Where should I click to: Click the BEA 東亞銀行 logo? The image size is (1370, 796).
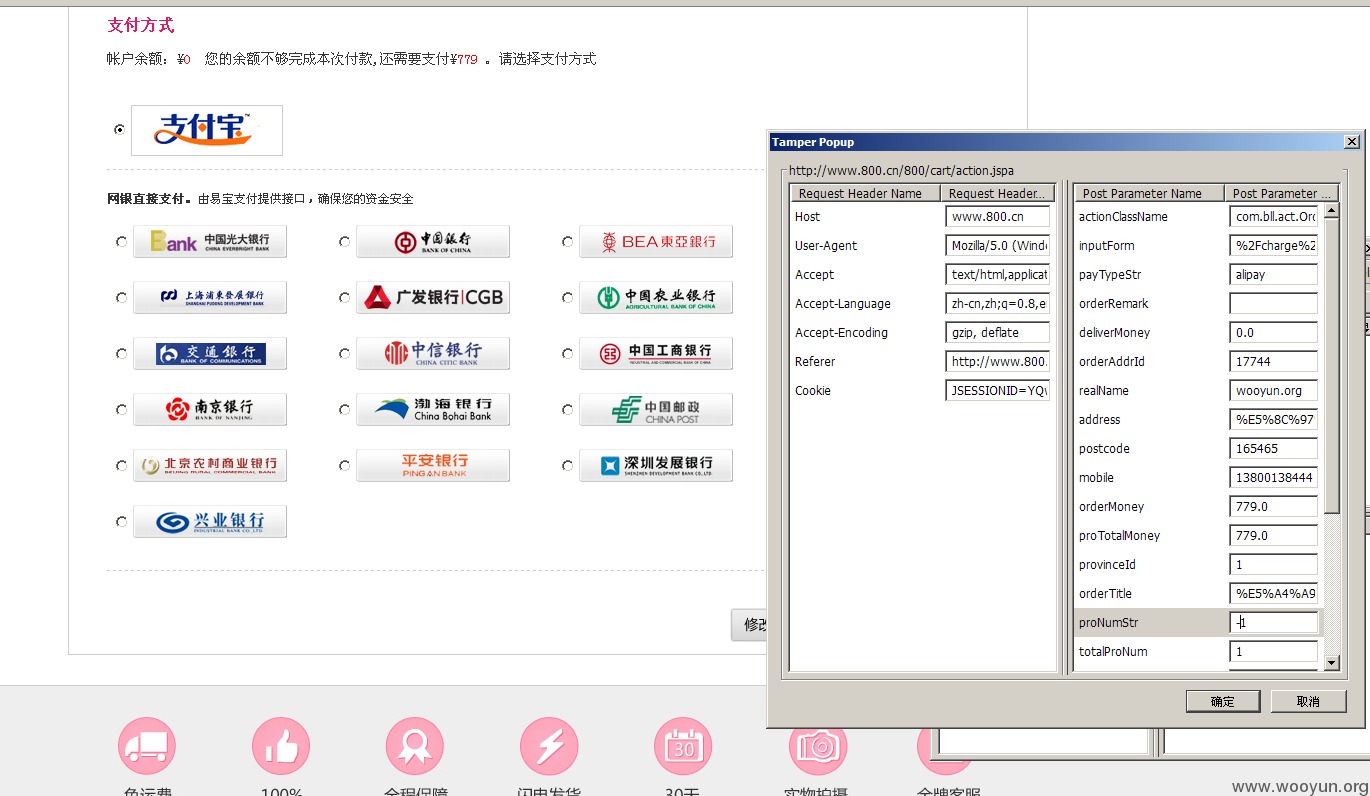click(x=656, y=241)
